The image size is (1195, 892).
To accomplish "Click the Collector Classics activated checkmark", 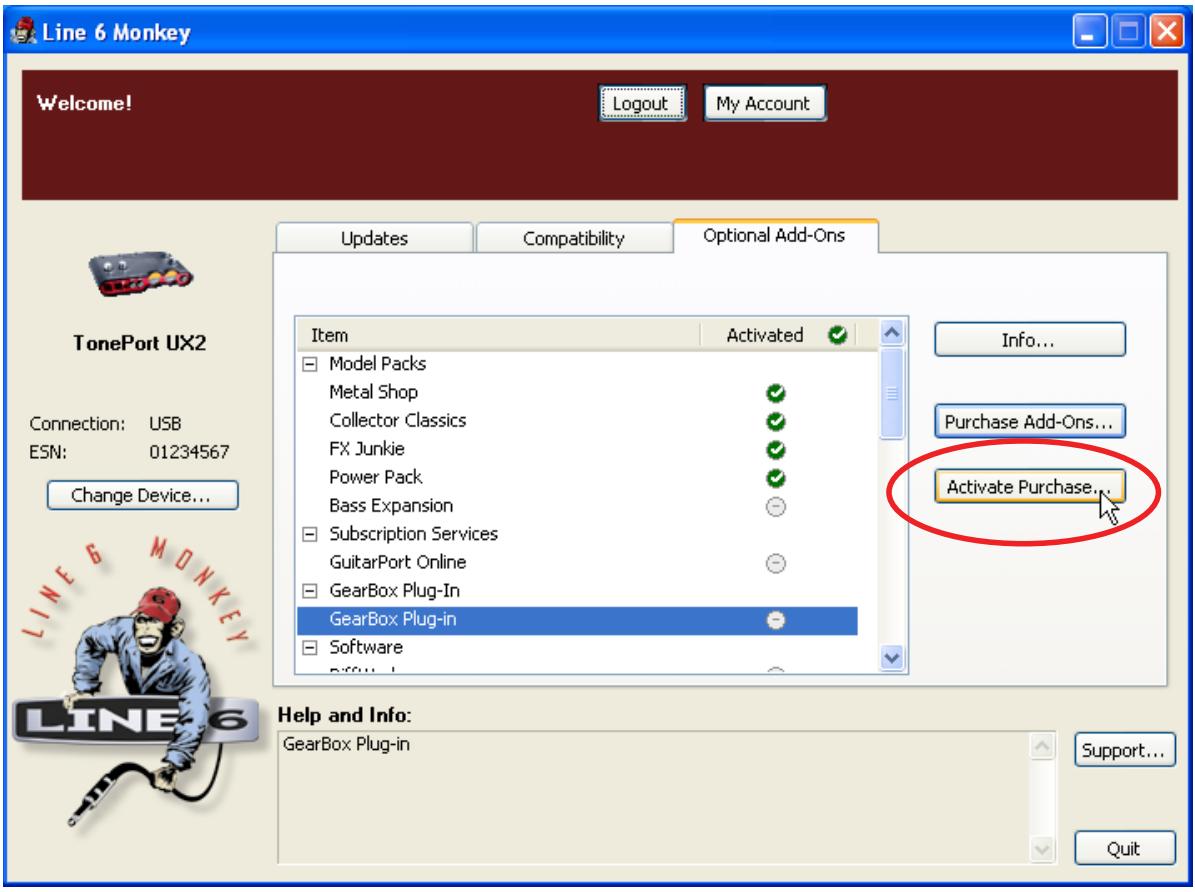I will point(776,421).
